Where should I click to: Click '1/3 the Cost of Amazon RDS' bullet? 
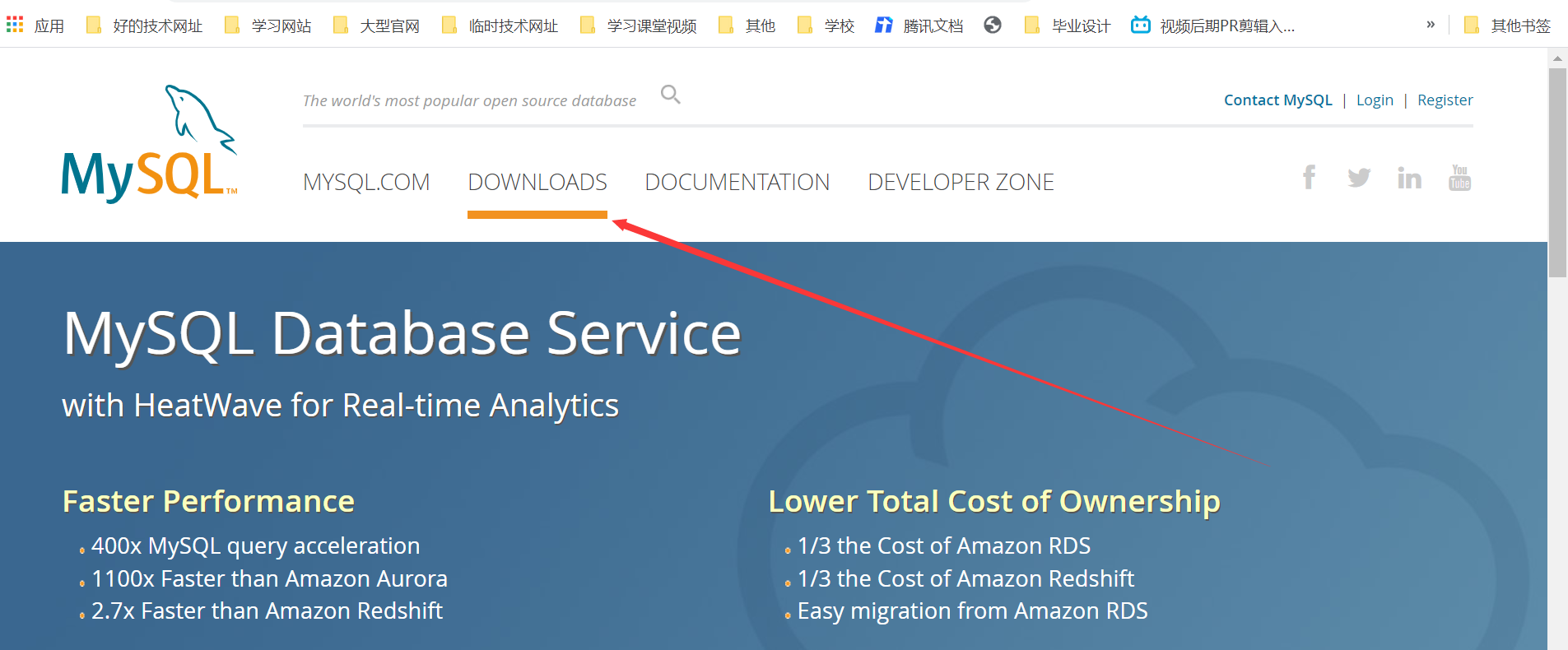point(944,546)
